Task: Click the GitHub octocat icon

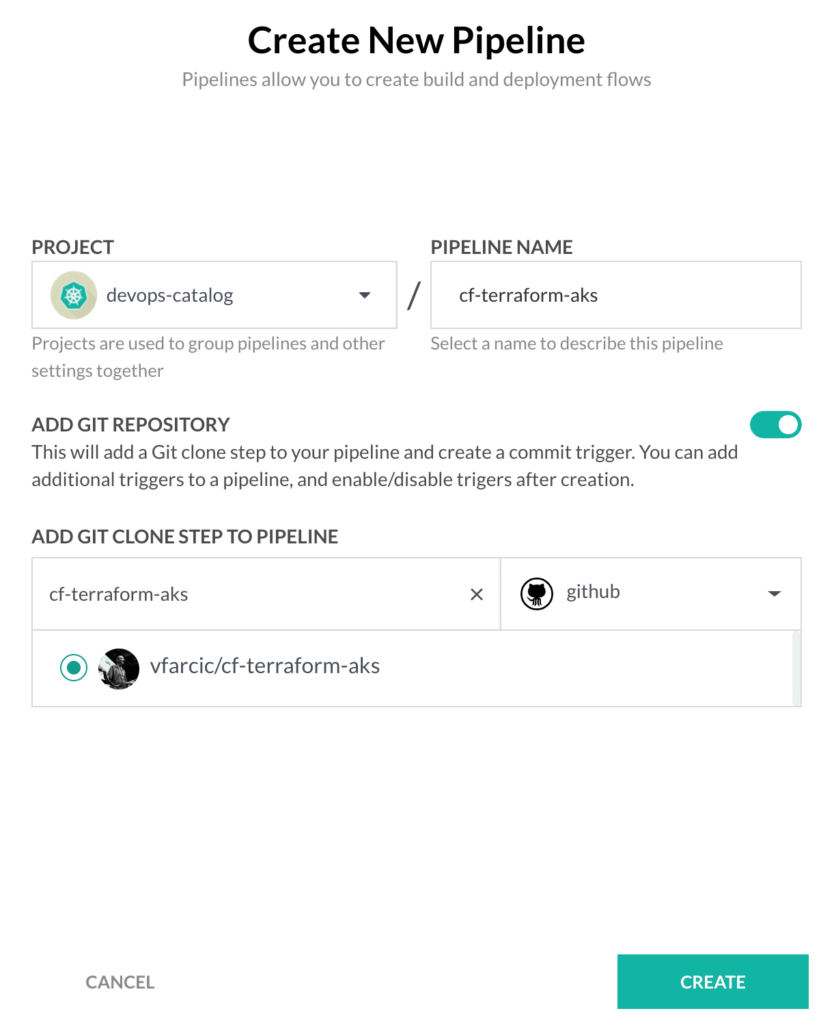Action: 536,594
